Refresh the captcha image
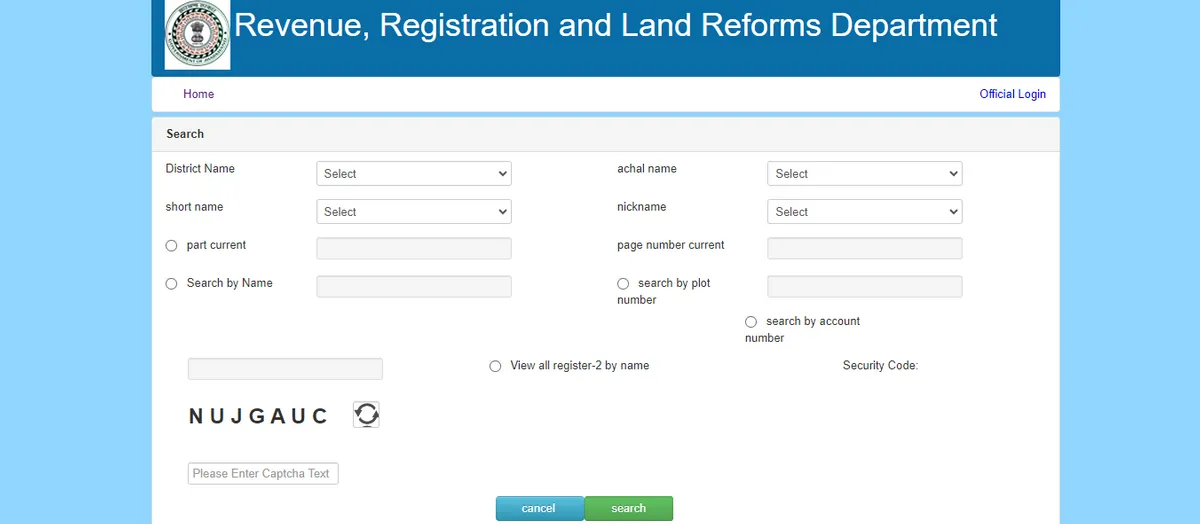This screenshot has width=1200, height=524. (366, 415)
